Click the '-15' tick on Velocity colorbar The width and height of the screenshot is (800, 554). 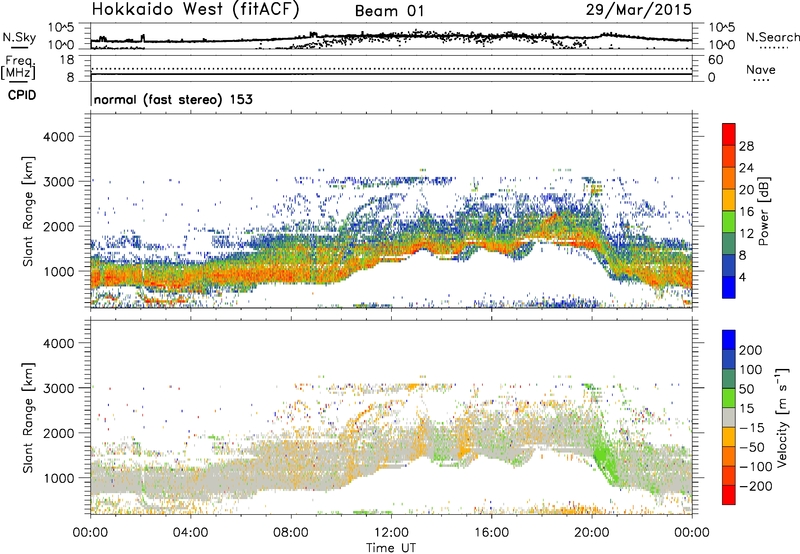pos(752,428)
